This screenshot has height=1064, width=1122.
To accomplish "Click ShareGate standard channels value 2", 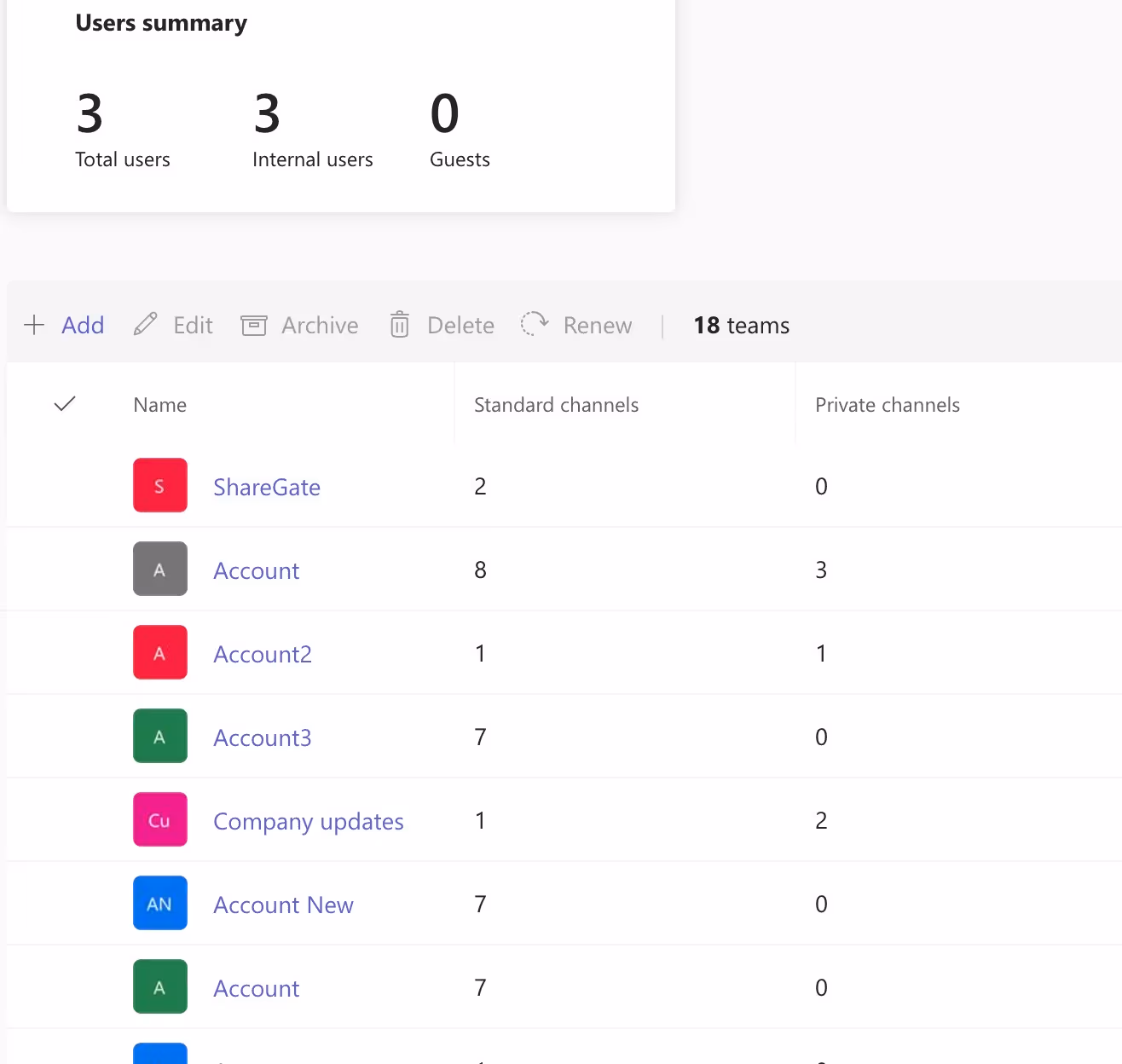I will (x=480, y=486).
